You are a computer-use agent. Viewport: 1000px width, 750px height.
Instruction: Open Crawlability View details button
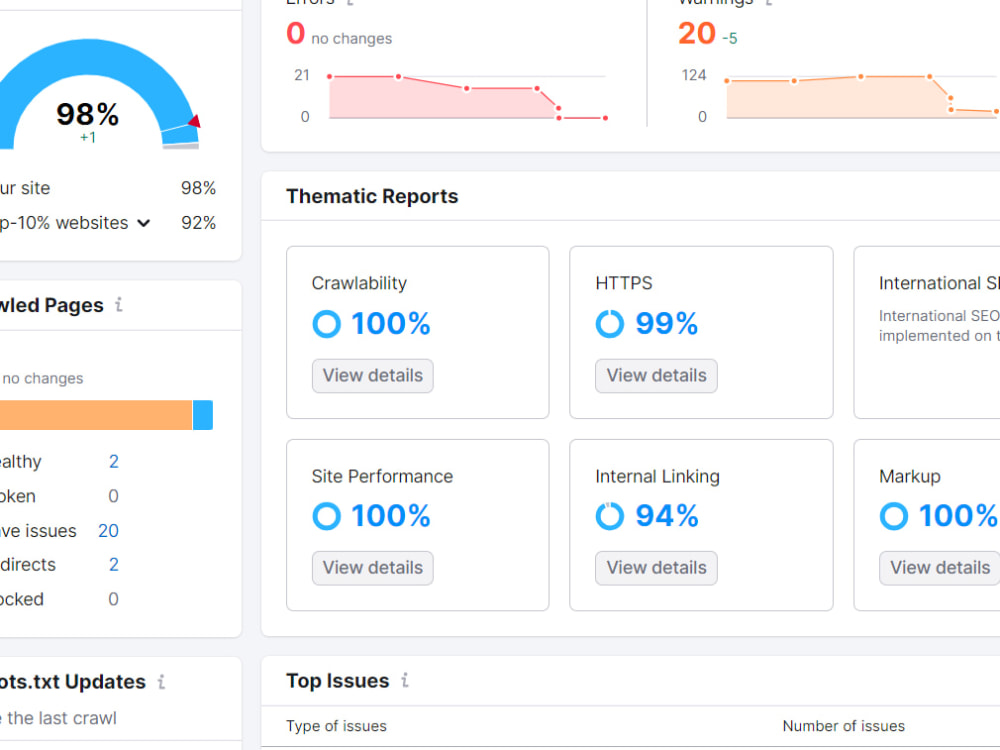coord(372,376)
